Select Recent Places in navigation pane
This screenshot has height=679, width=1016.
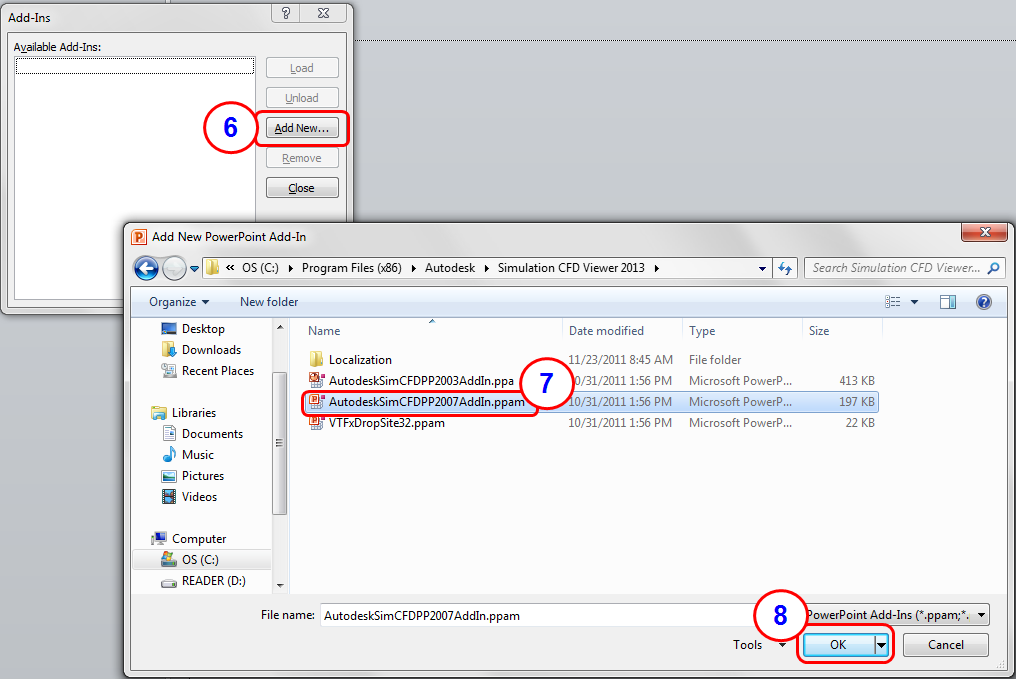[x=217, y=371]
